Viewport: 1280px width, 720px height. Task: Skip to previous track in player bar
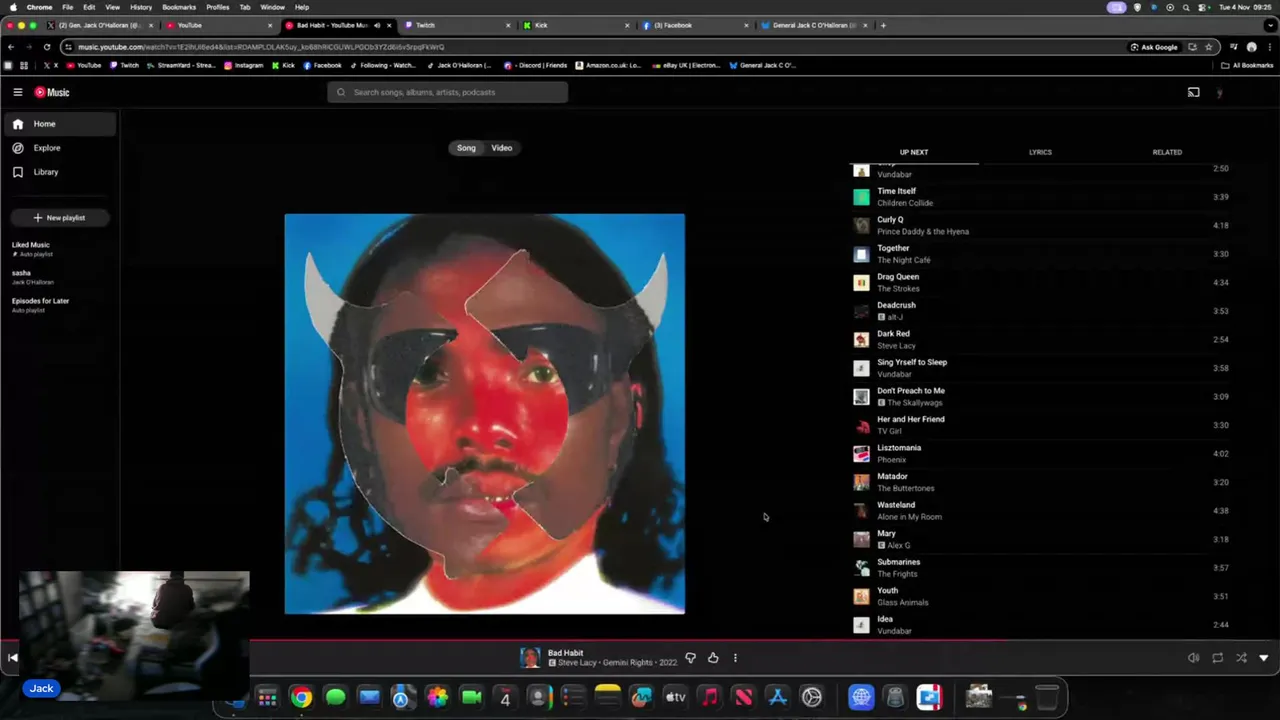tap(12, 657)
